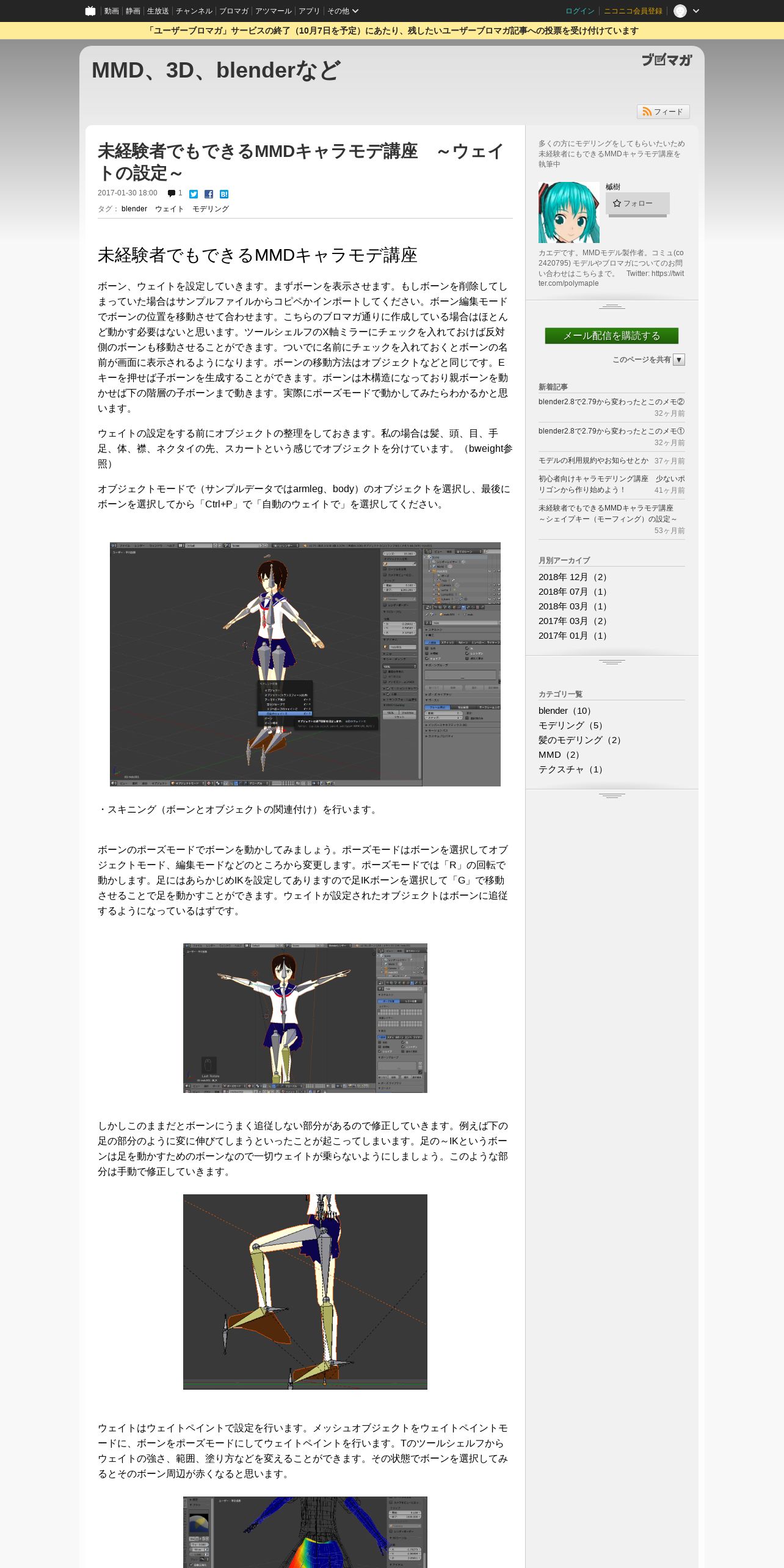Open テクスチャ（1）category
The image size is (784, 1568).
tap(572, 769)
